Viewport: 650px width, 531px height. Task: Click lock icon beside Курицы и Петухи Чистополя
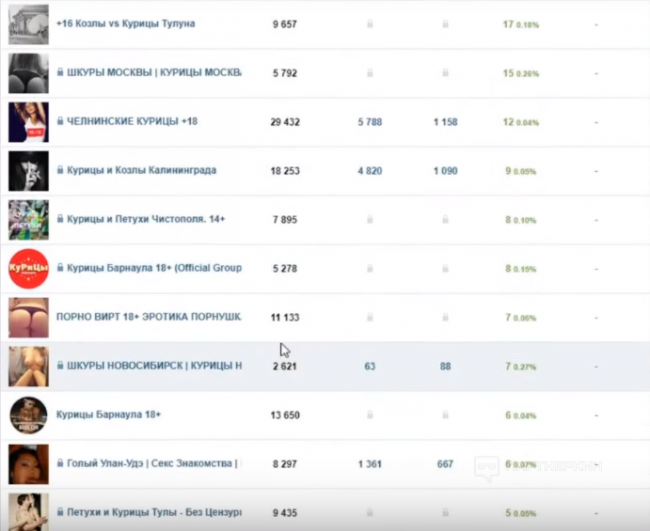61,219
